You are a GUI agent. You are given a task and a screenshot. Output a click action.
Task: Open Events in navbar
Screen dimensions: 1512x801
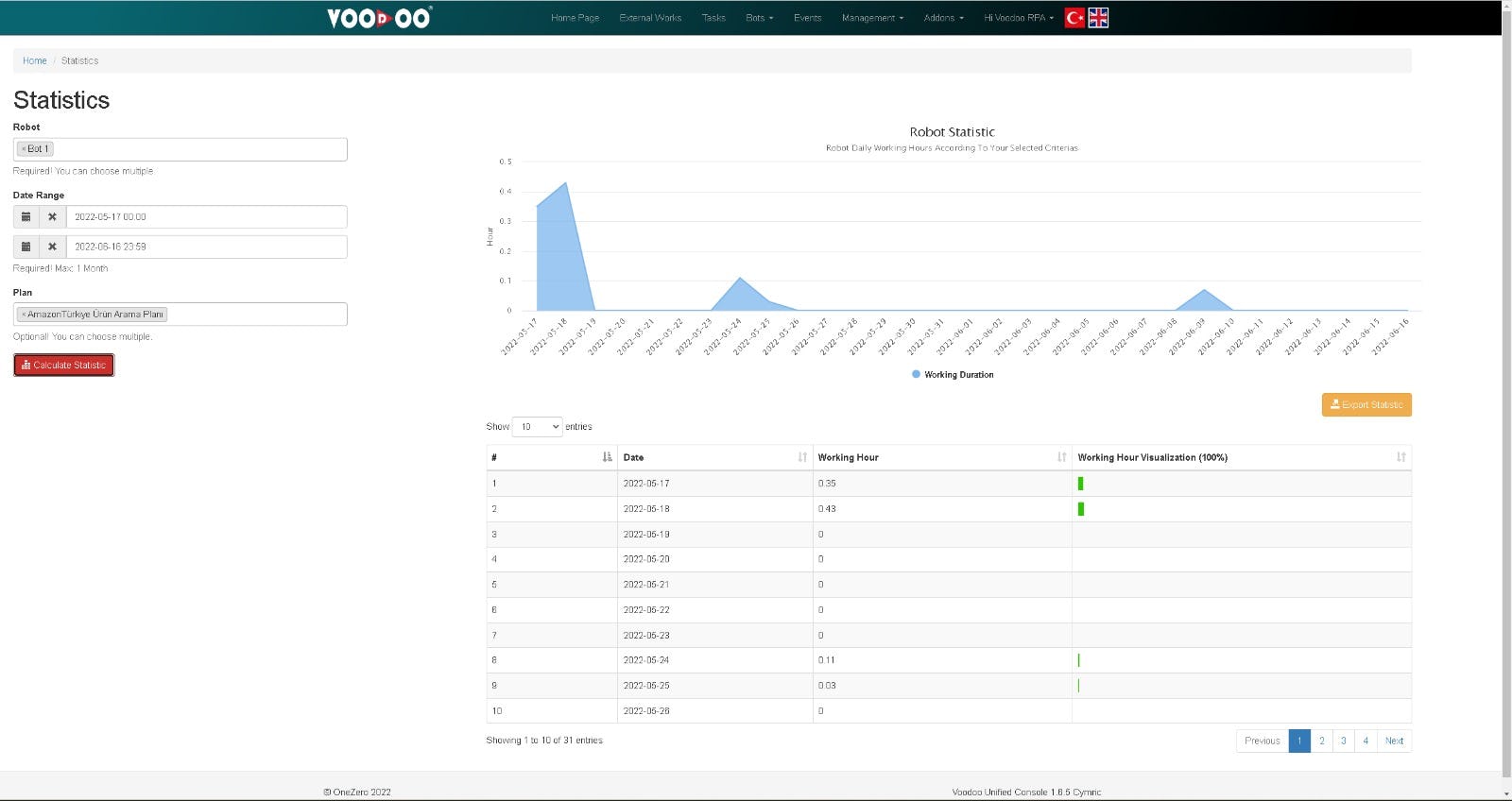point(807,18)
